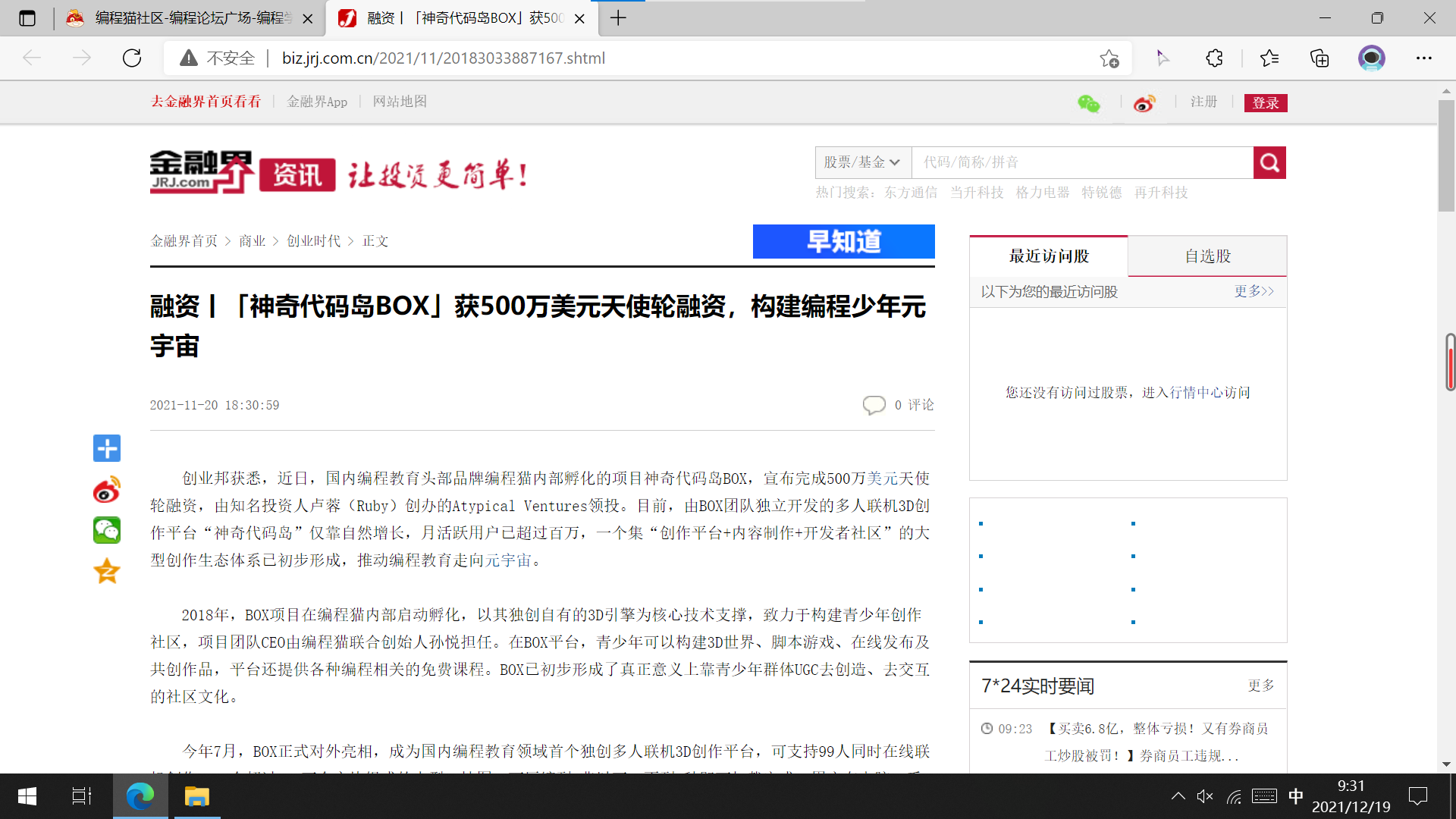Click the scrollbar down arrow
The width and height of the screenshot is (1456, 819).
[x=1446, y=764]
